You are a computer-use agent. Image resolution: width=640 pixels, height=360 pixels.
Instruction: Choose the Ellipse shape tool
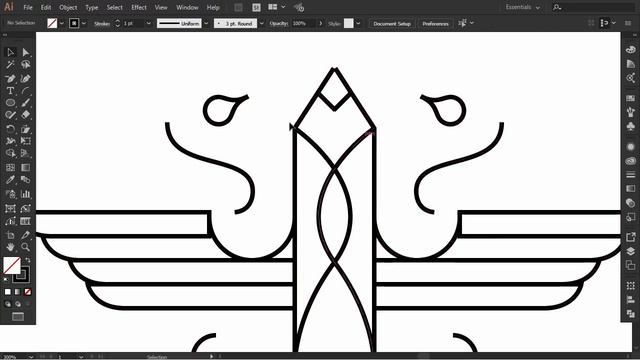10,103
